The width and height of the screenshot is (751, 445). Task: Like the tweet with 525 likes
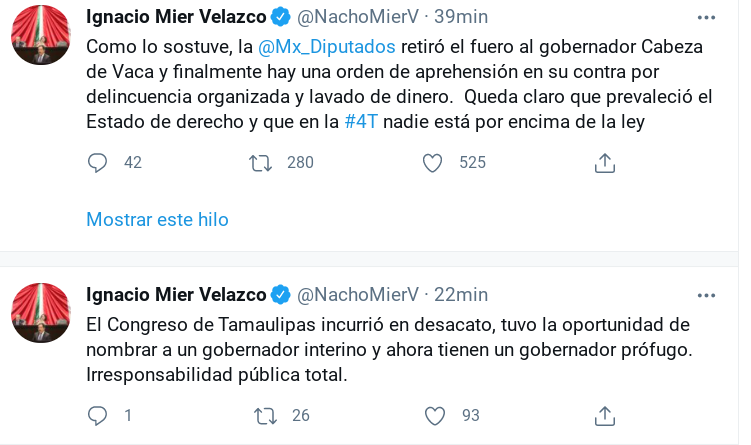(x=432, y=163)
